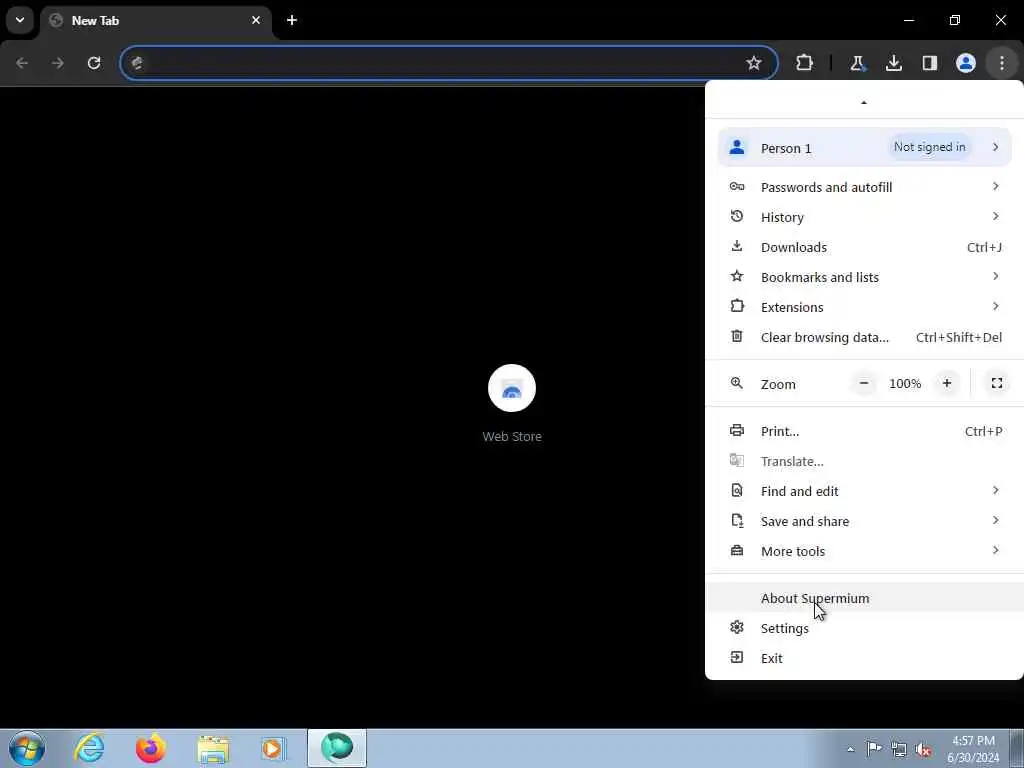Open the Extensions puzzle icon in toolbar
The width and height of the screenshot is (1024, 768).
point(805,63)
